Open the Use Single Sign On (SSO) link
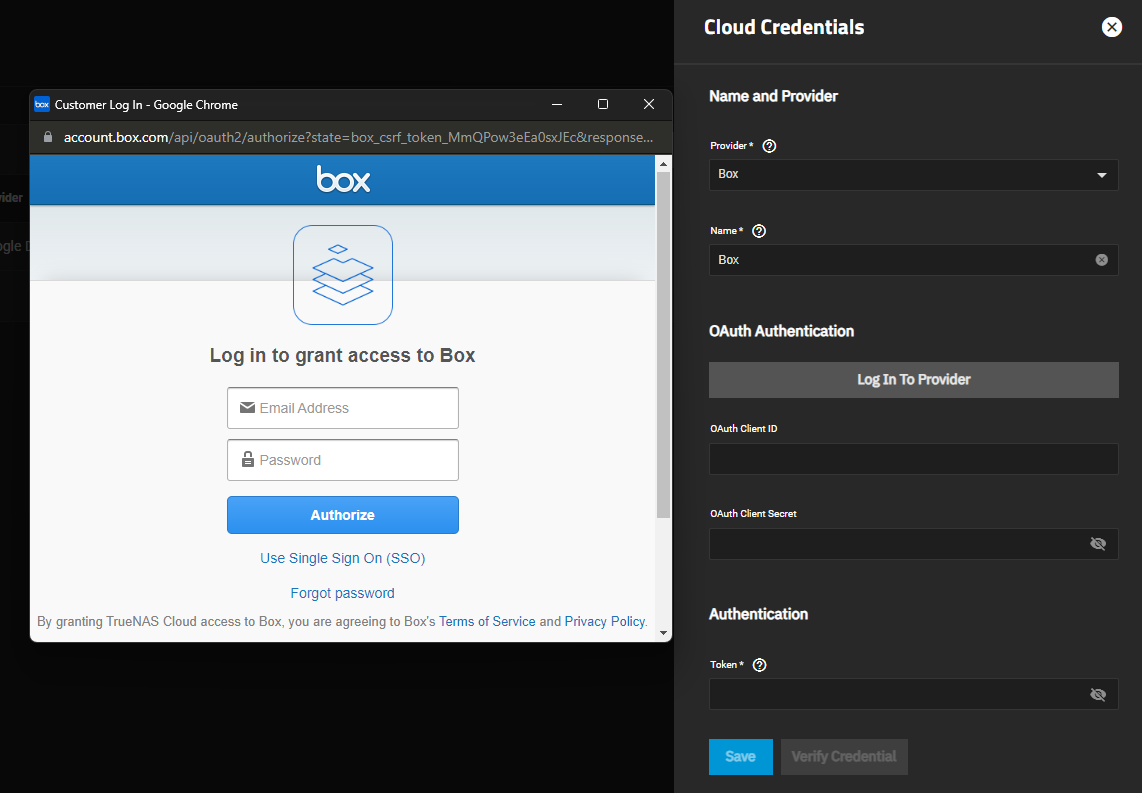This screenshot has width=1142, height=793. tap(343, 558)
